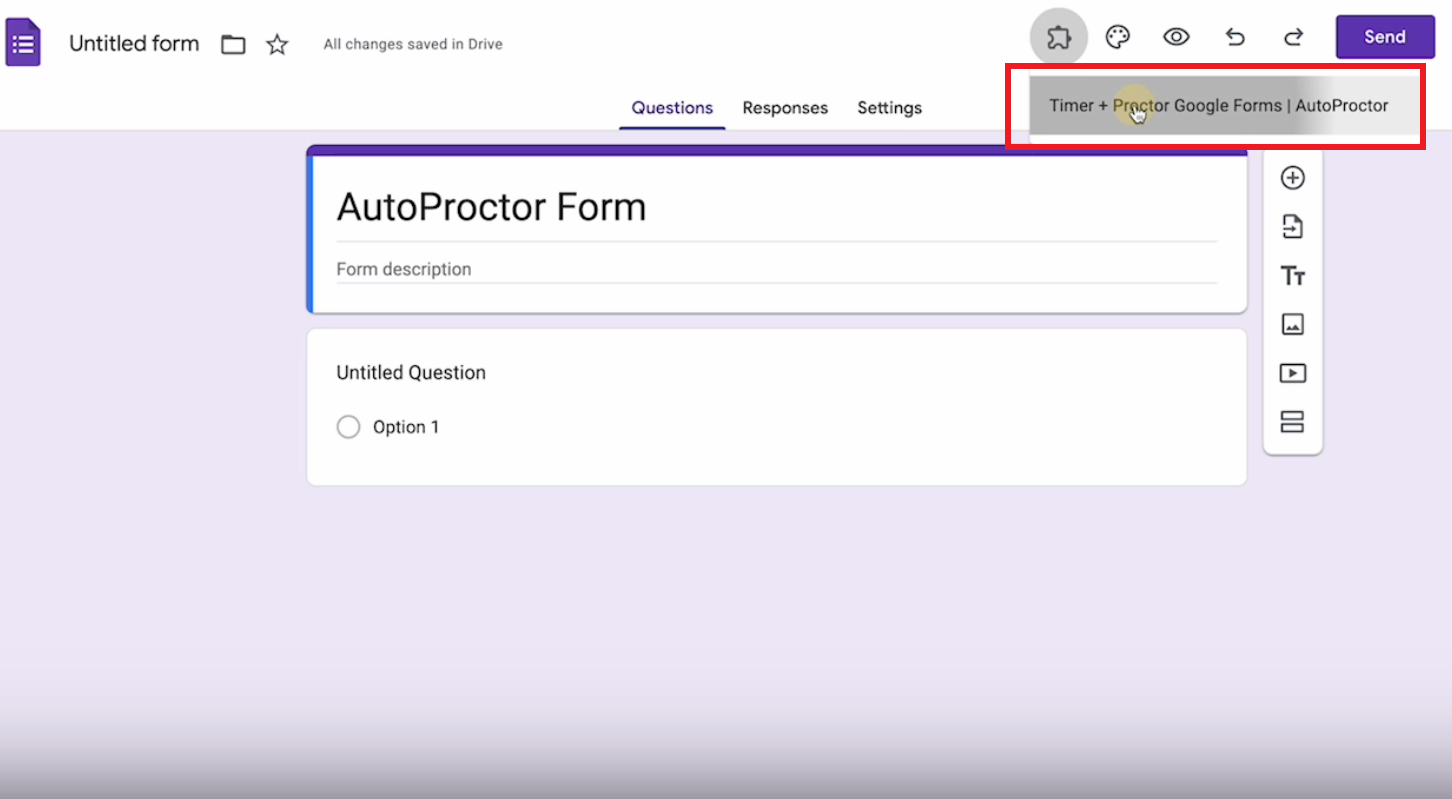The image size is (1452, 799).
Task: Click the import questions icon
Action: pyautogui.click(x=1293, y=227)
